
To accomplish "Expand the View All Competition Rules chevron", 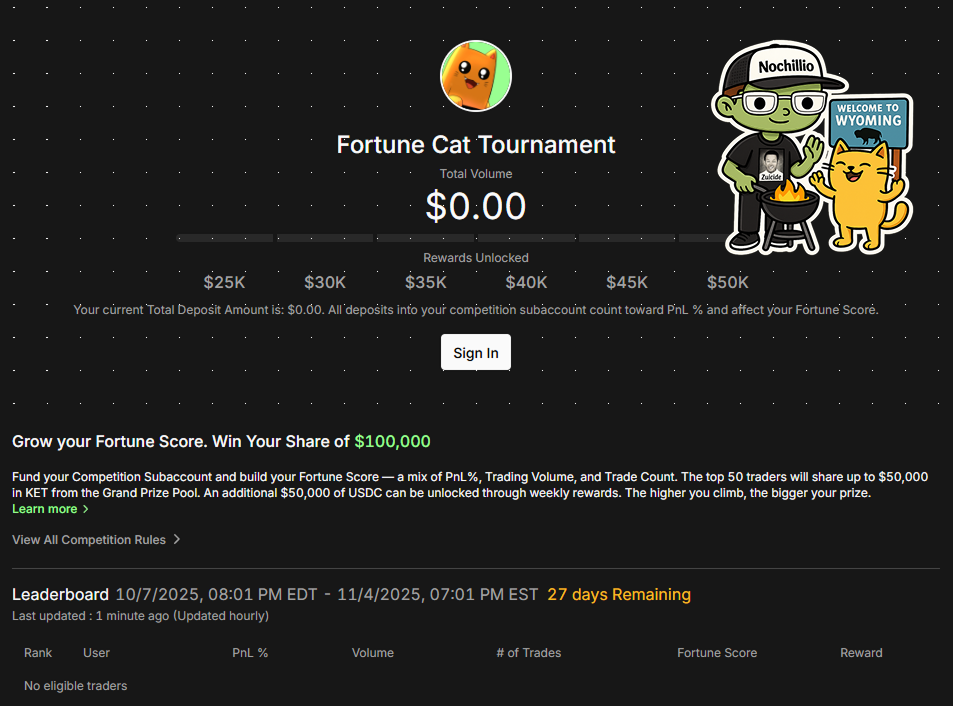I will click(177, 539).
